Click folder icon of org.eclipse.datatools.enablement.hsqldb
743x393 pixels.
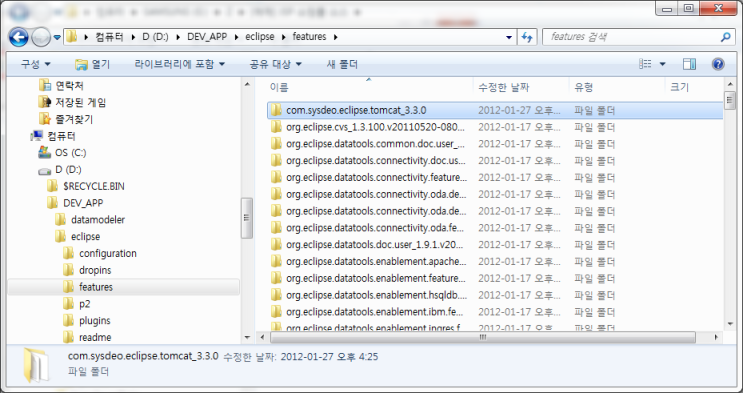[x=276, y=295]
